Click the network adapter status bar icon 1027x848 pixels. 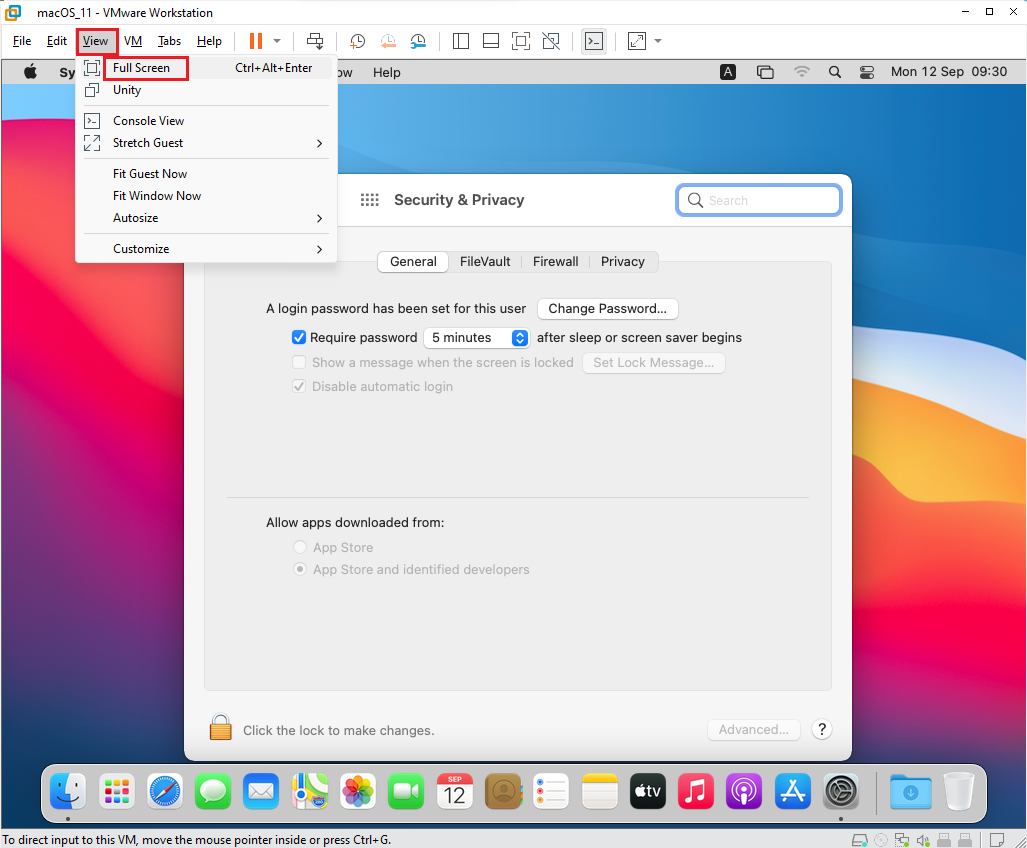[x=902, y=839]
